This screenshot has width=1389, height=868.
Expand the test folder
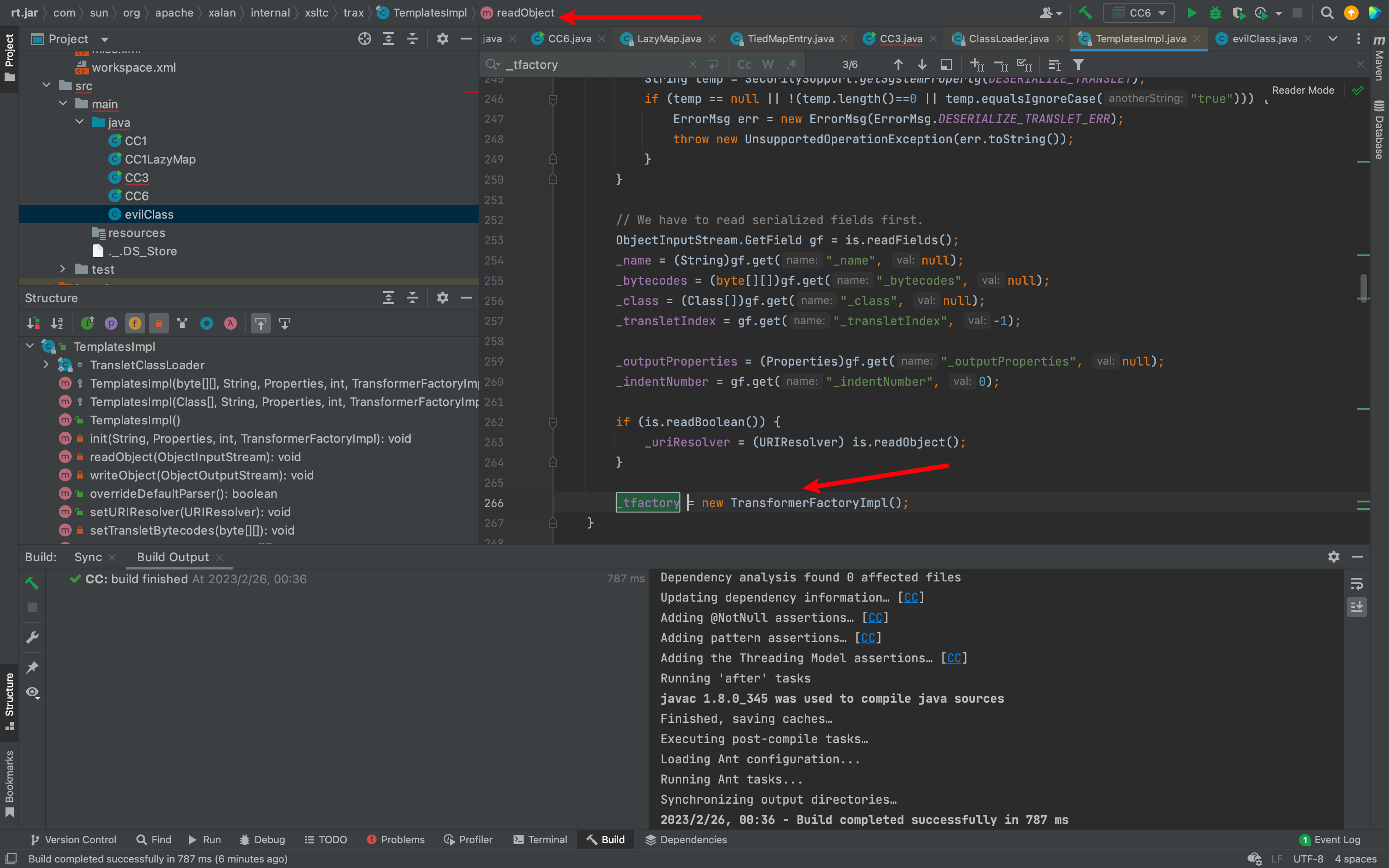tap(63, 269)
